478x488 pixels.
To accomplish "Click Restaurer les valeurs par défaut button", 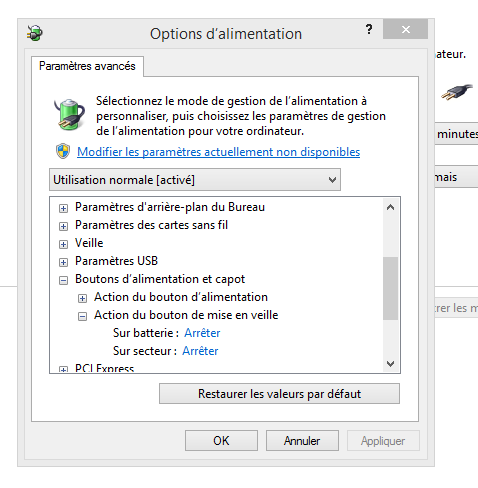I will pos(279,394).
